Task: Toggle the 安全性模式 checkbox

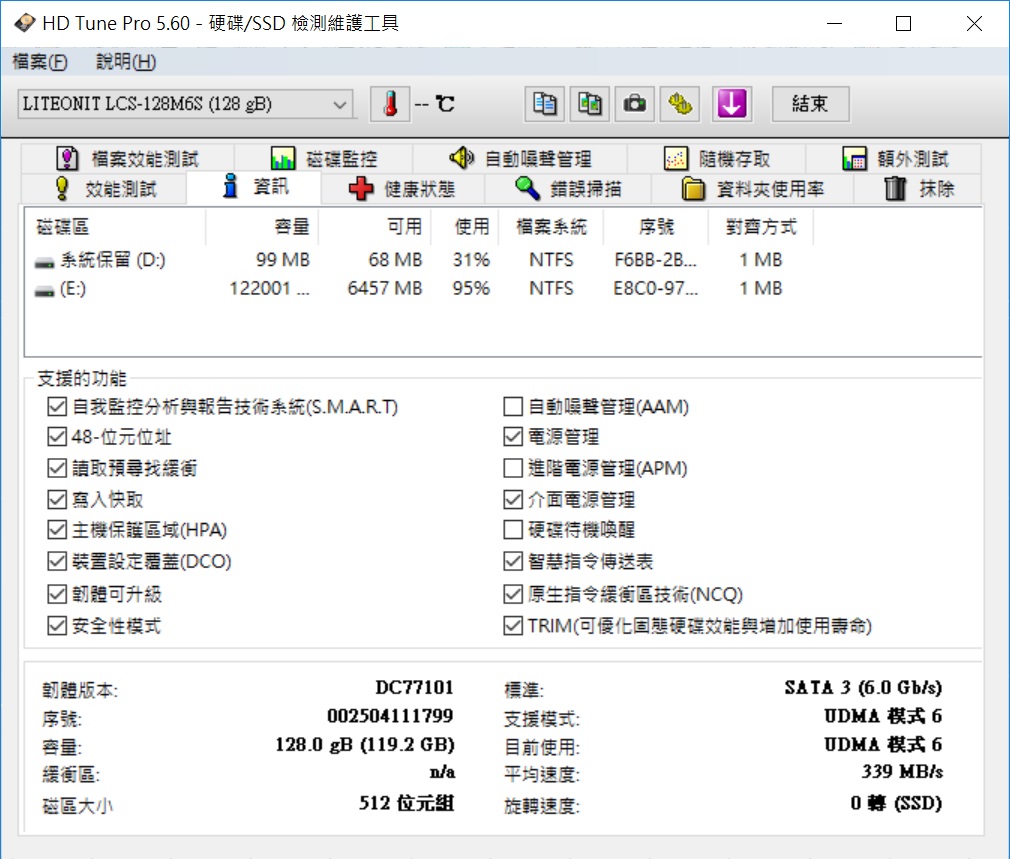Action: 57,625
